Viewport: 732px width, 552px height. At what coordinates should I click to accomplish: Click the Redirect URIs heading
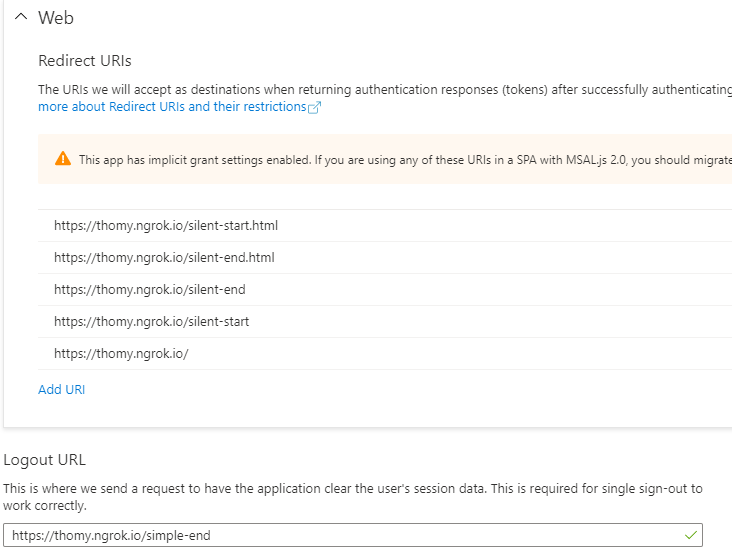coord(85,61)
